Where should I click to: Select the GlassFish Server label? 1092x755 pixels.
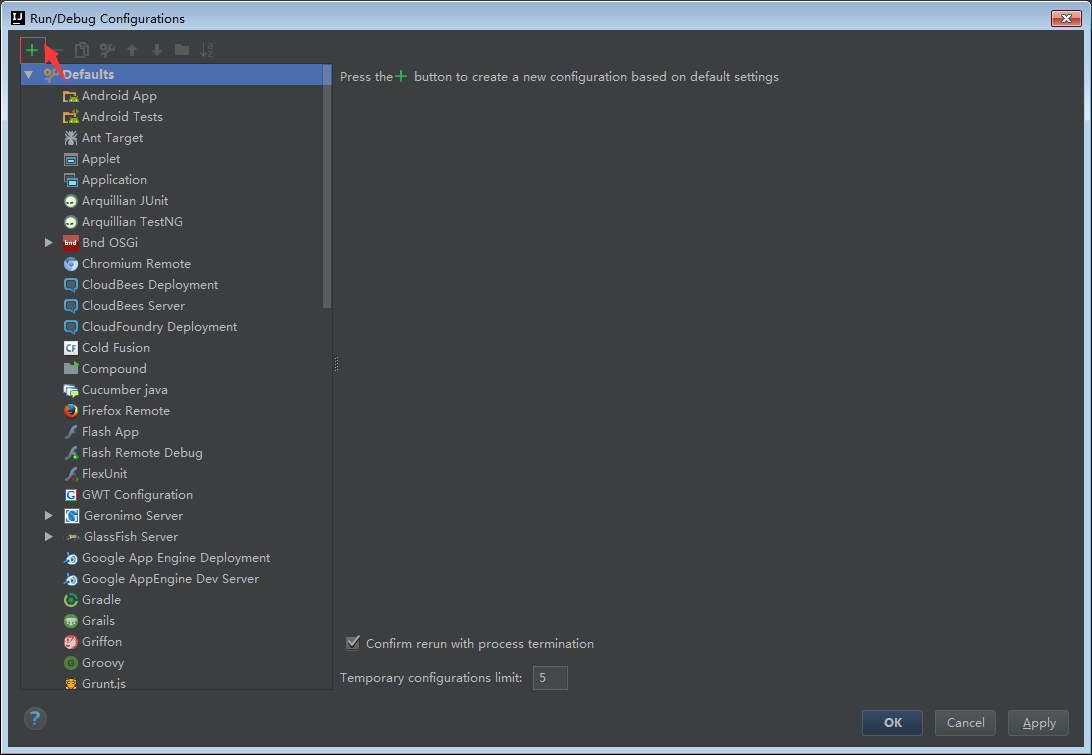coord(131,537)
